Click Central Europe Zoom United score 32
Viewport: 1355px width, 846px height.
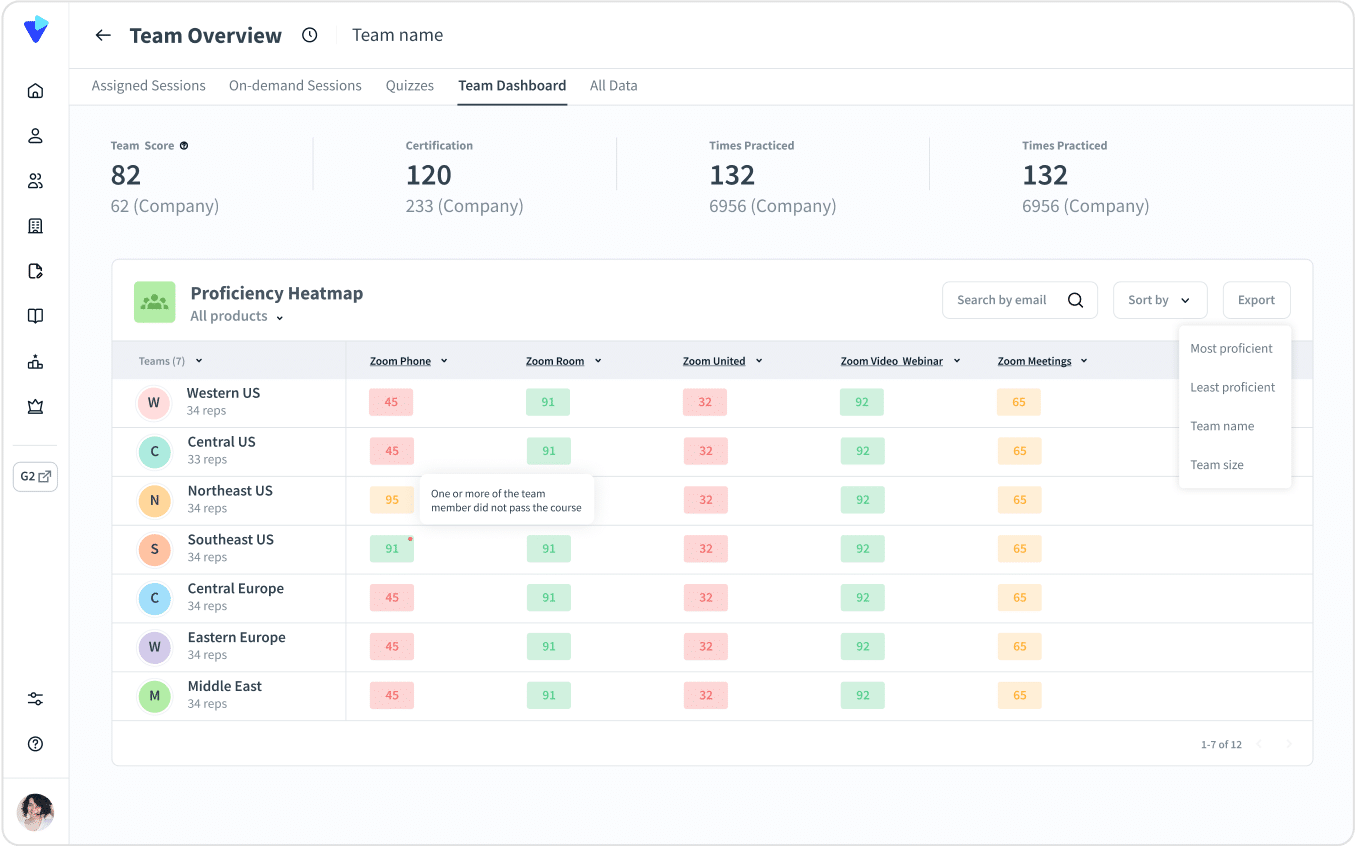pyautogui.click(x=706, y=598)
